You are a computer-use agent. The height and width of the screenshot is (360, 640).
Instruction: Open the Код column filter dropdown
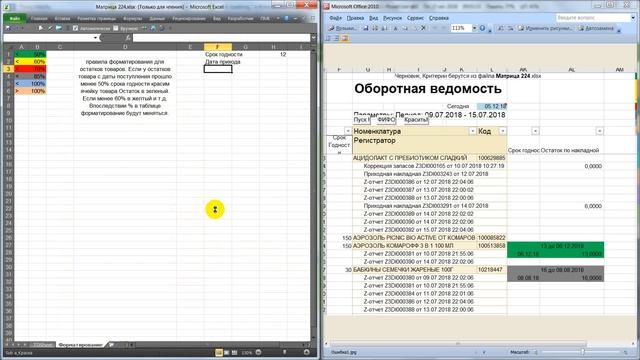[x=503, y=131]
